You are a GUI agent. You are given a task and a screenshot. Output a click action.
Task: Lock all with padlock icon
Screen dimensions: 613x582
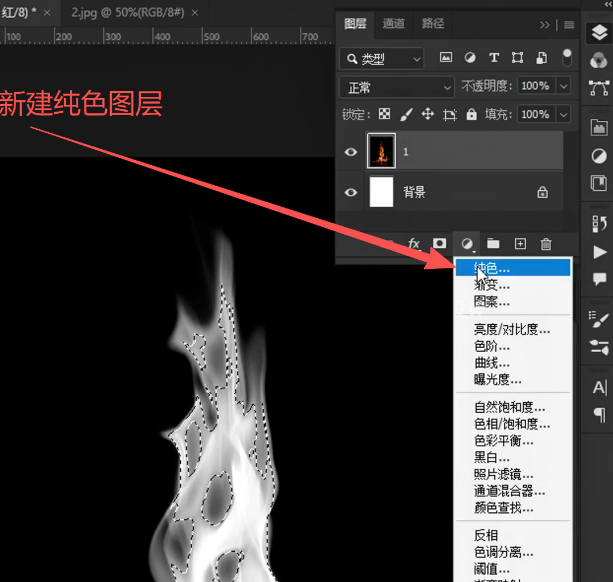coord(471,114)
